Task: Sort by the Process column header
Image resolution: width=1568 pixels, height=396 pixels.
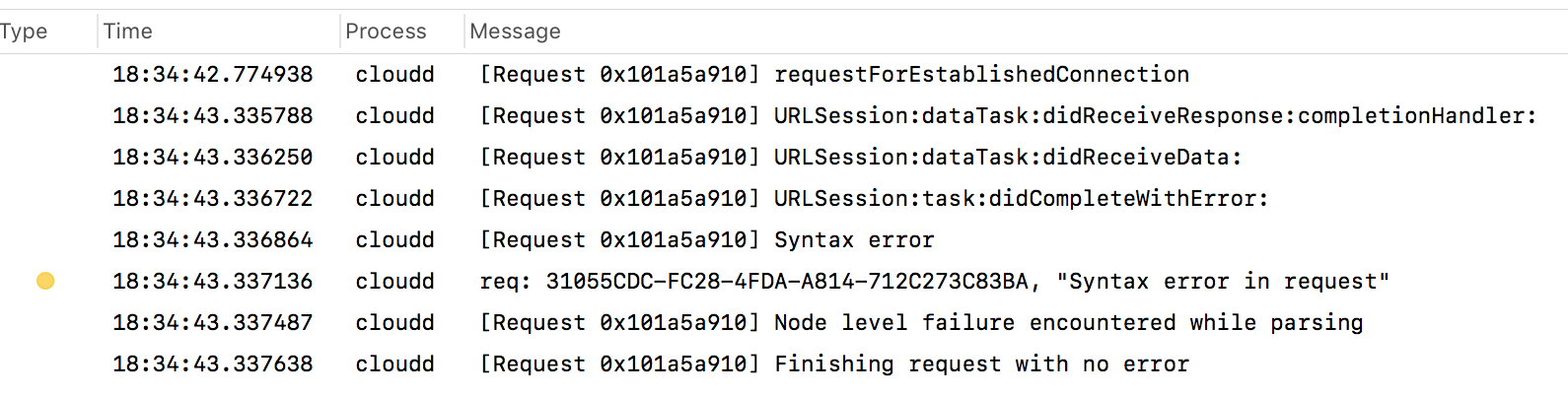Action: (x=386, y=32)
